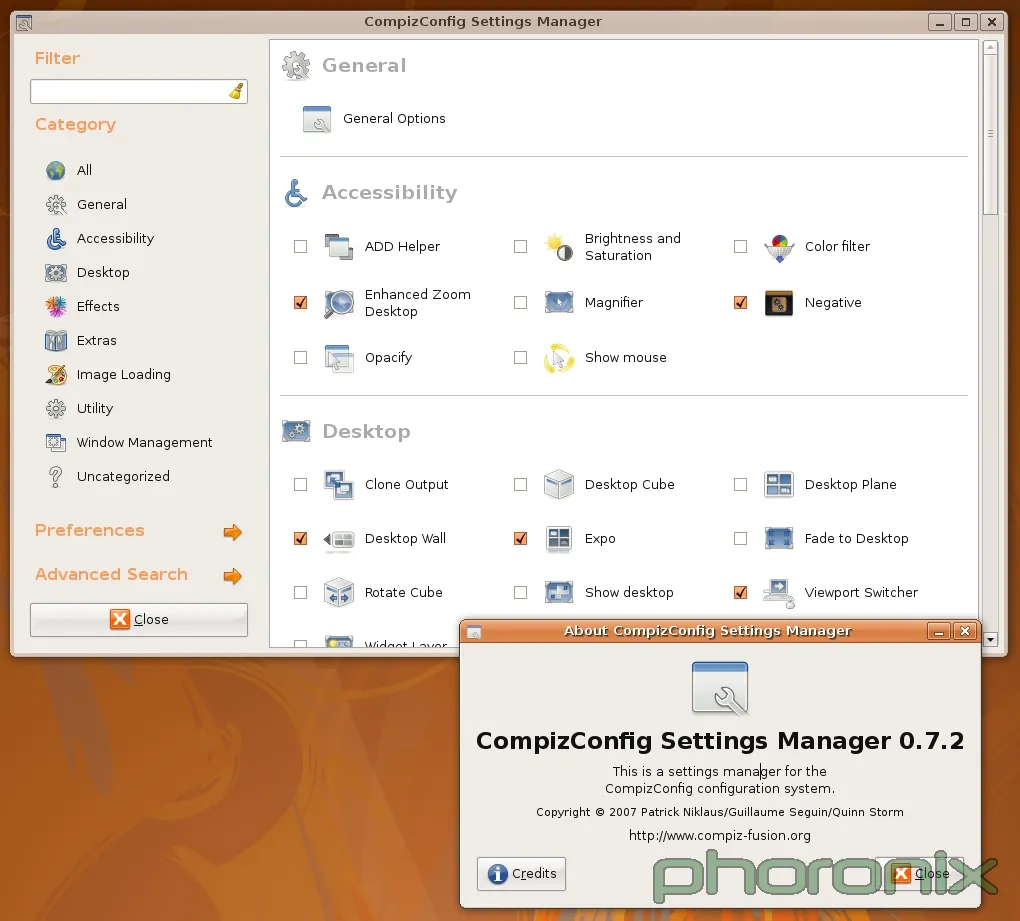
Task: Click the ADD Helper plugin icon
Action: [x=338, y=247]
